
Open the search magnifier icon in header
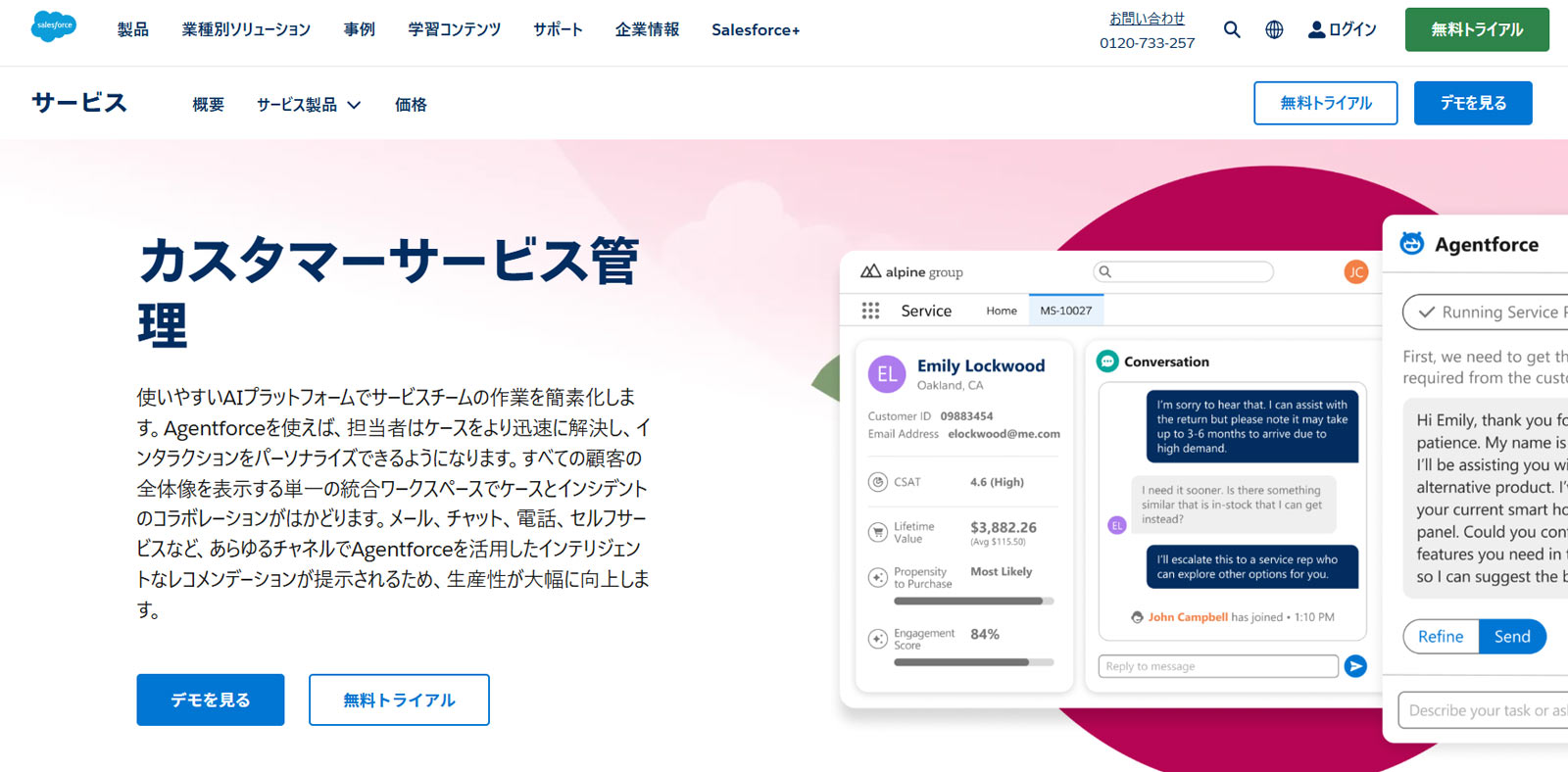(1232, 29)
